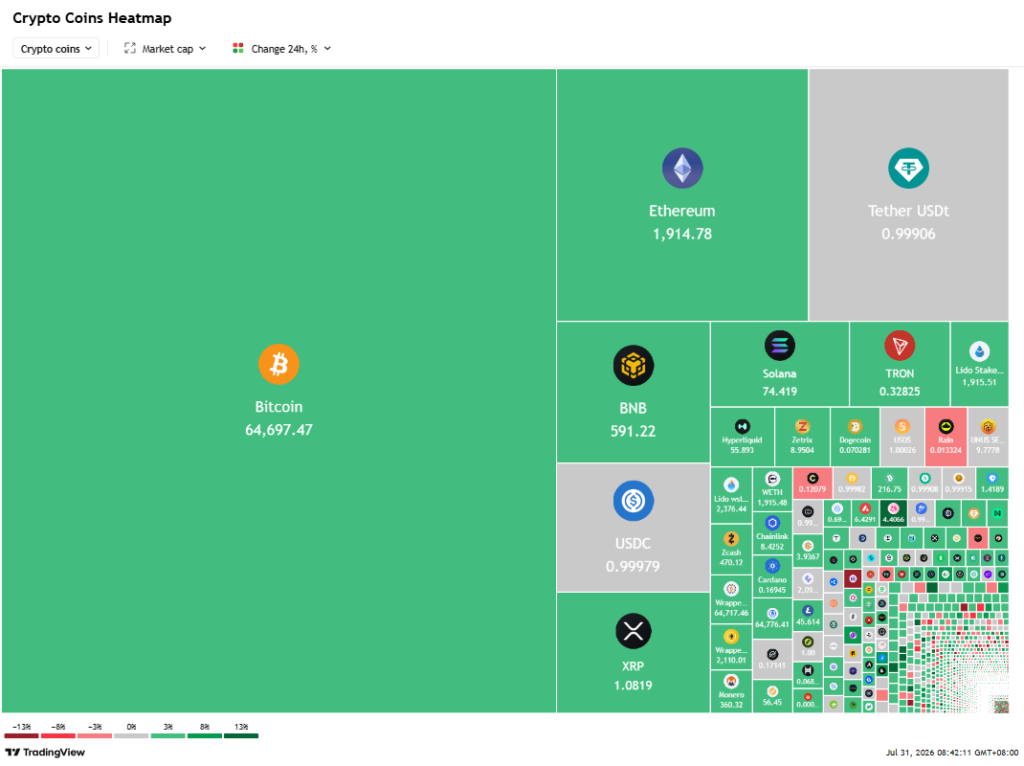The width and height of the screenshot is (1024, 766).
Task: Click the Zcash logo
Action: (731, 539)
